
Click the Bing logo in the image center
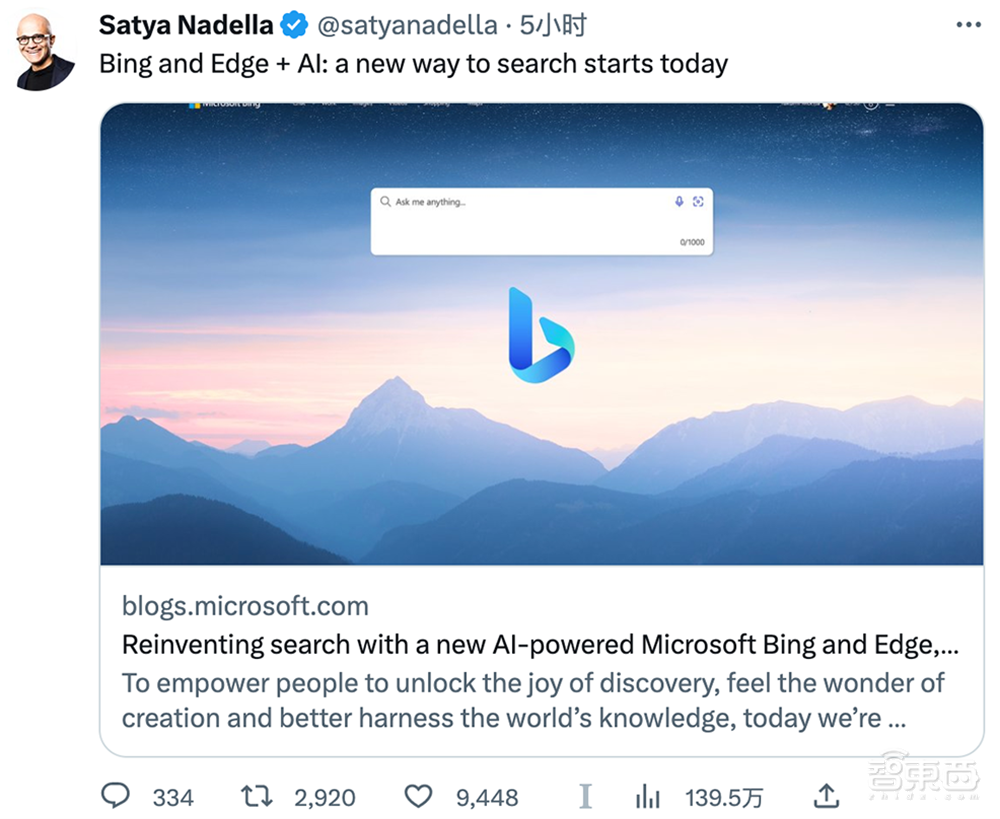coord(542,337)
